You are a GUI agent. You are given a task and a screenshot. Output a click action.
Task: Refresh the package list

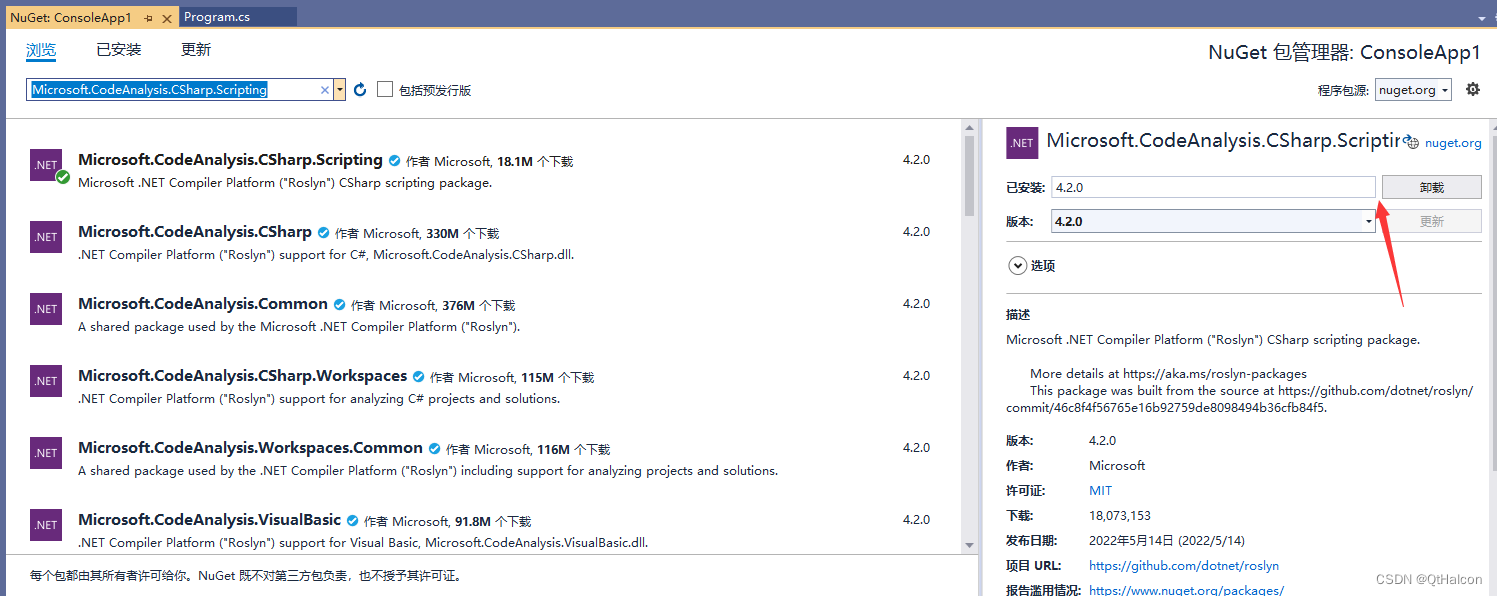pyautogui.click(x=361, y=90)
